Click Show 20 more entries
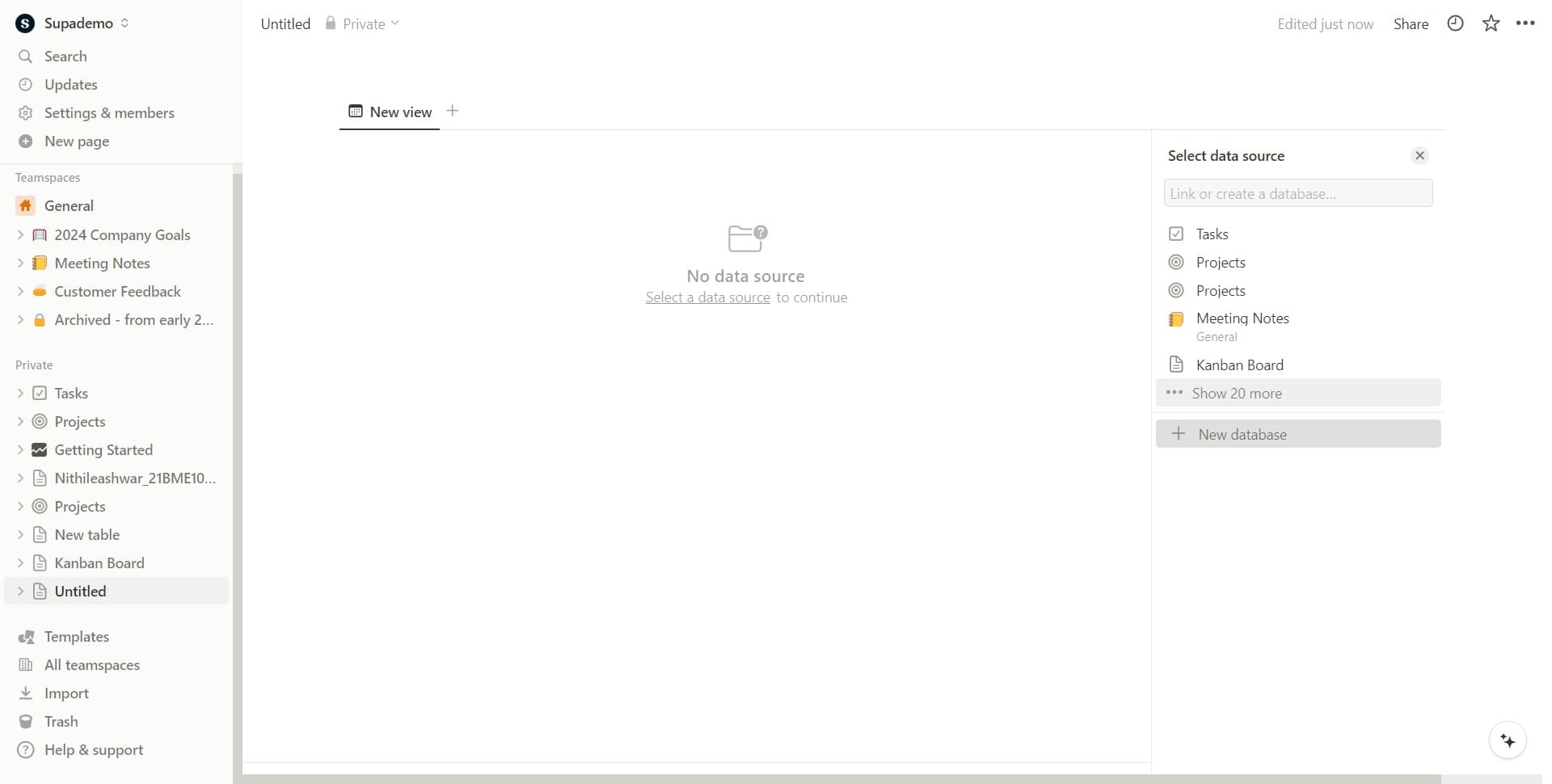The image size is (1552, 784). click(x=1236, y=393)
